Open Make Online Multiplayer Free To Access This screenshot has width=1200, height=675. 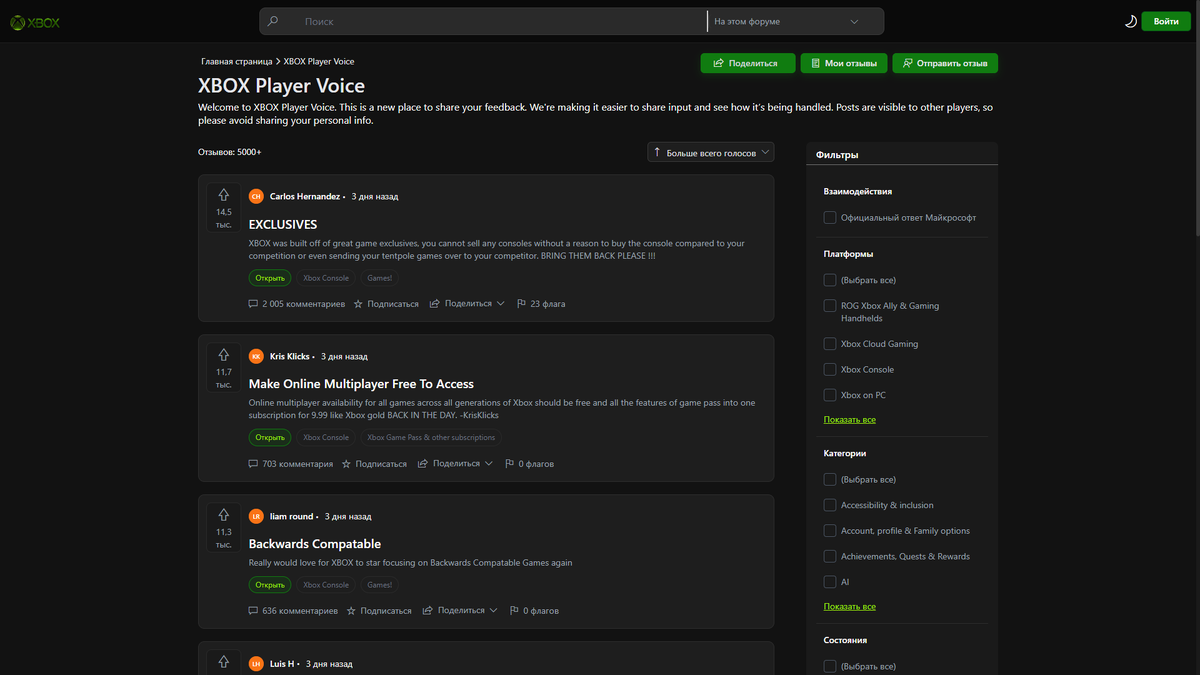(x=361, y=384)
